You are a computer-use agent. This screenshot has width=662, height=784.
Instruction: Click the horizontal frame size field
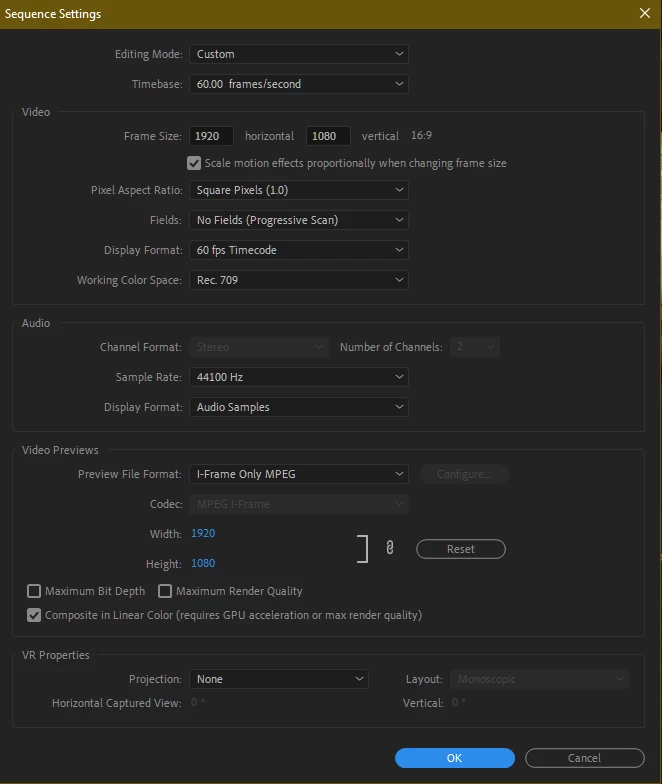(x=212, y=136)
